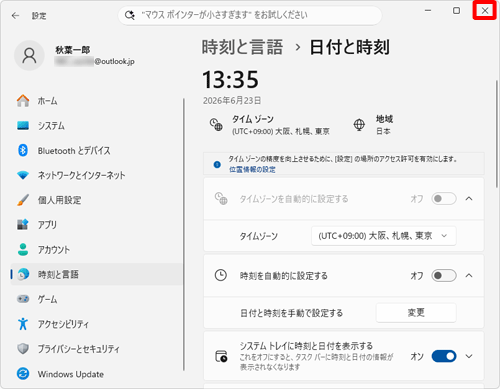Click the settings search box

click(250, 15)
